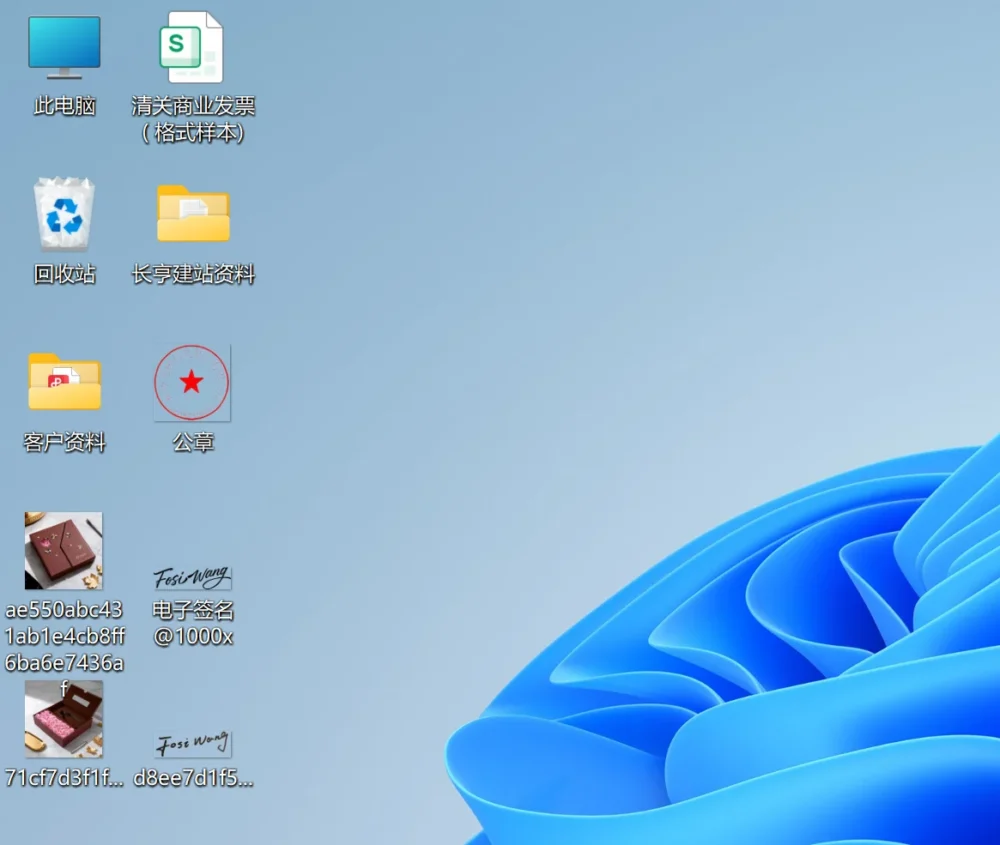This screenshot has width=1000, height=845.
Task: Select the 长亨建站资料 folder icon
Action: 193,213
